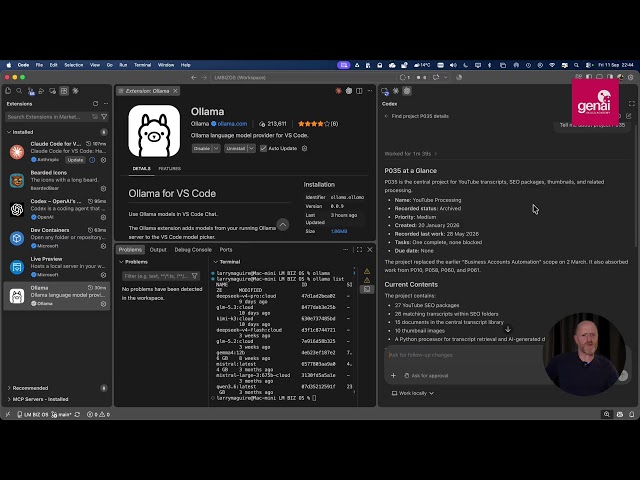The width and height of the screenshot is (640, 480).
Task: Open the Search view in the activity bar
Action: click(x=19, y=91)
